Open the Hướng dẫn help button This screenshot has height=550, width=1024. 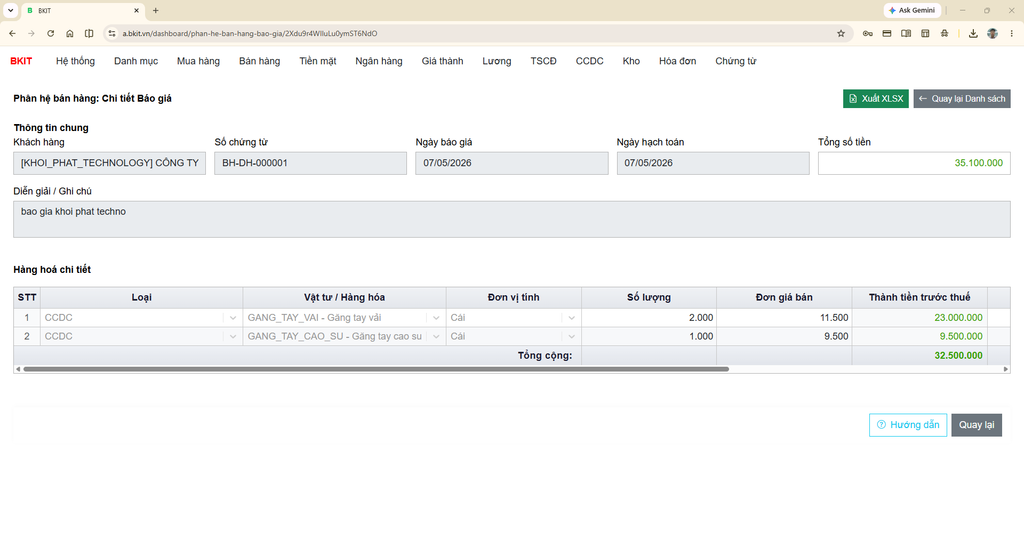[x=908, y=425]
